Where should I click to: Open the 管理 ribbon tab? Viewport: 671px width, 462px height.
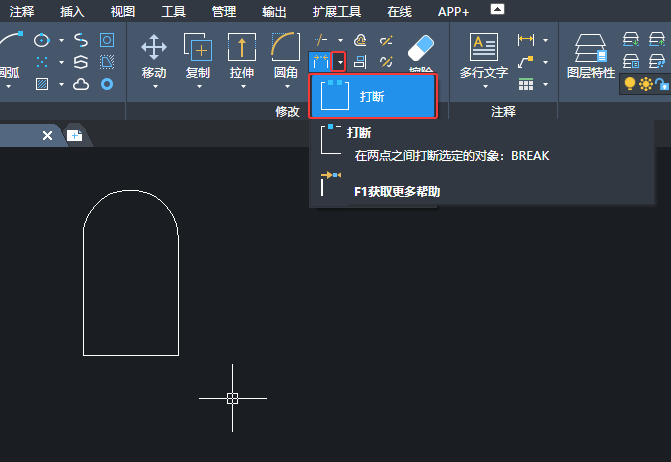(x=224, y=12)
